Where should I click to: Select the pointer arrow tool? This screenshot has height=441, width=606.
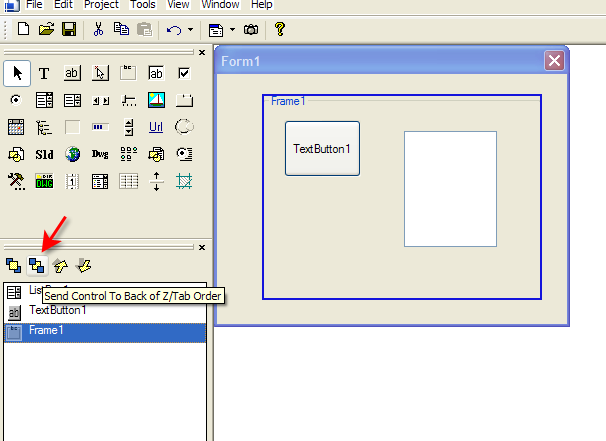coord(17,73)
